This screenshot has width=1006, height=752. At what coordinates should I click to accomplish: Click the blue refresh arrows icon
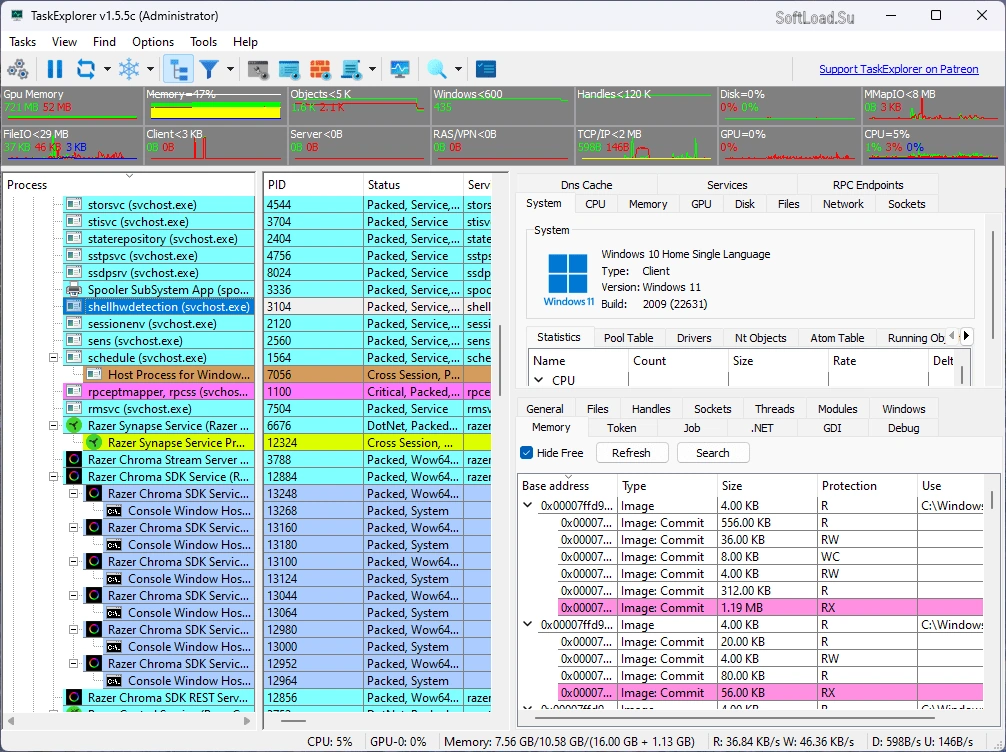86,69
